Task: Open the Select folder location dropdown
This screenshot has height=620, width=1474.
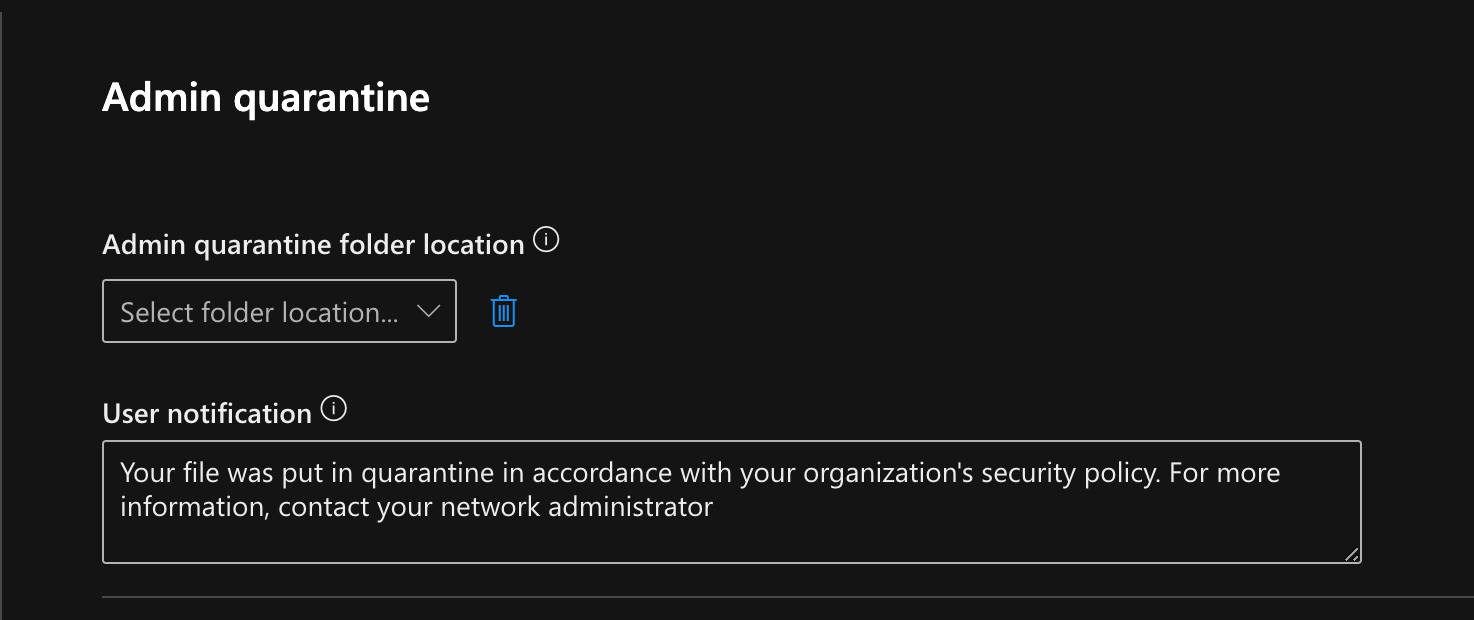Action: (x=279, y=311)
